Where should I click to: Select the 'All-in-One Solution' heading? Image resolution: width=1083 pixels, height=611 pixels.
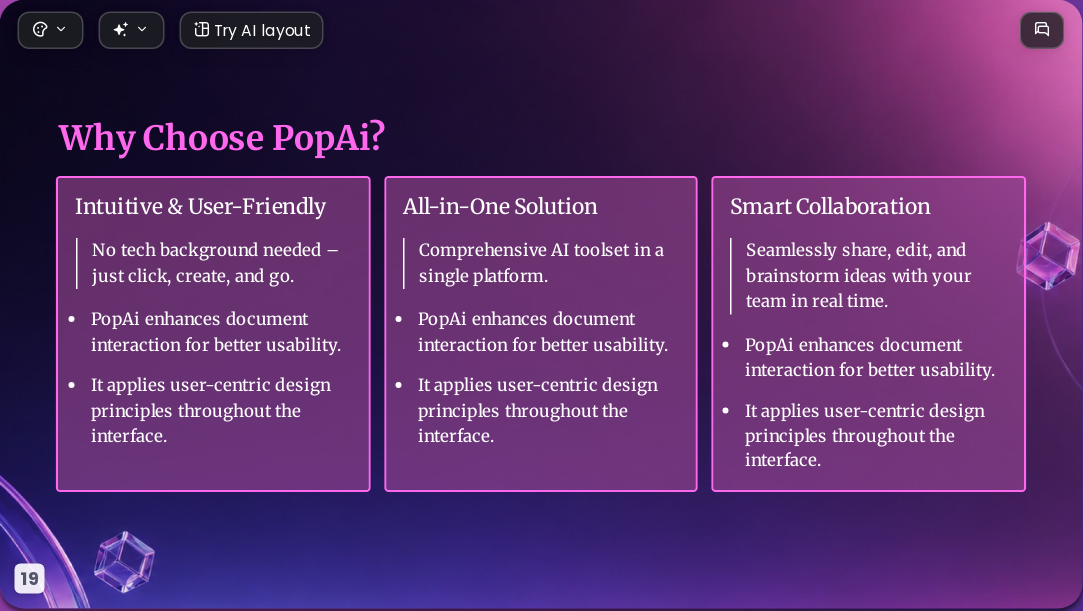500,206
